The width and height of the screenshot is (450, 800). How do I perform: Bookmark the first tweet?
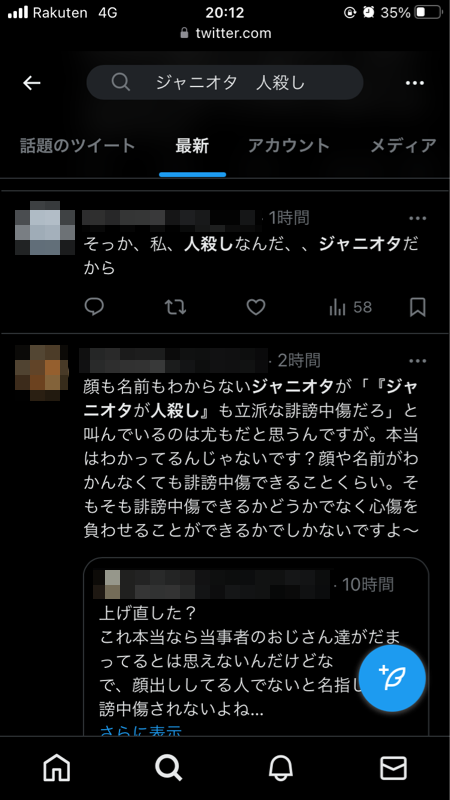coord(418,307)
